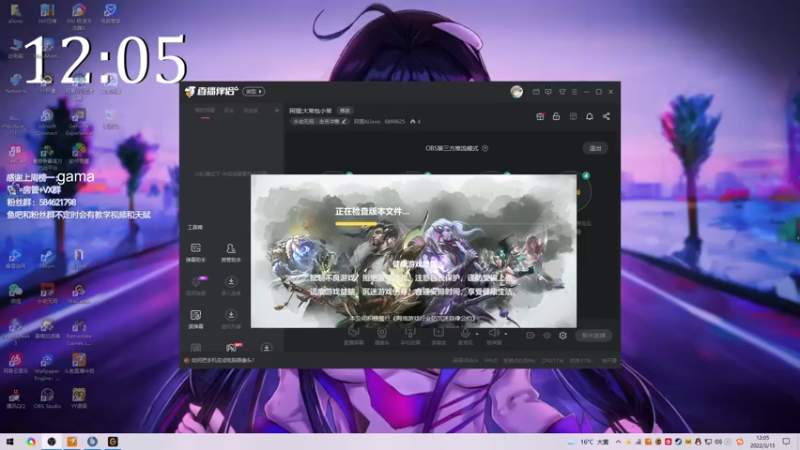Viewport: 800px width, 450px height.
Task: Open the Battlestate Games launcher icon
Action: tap(79, 332)
